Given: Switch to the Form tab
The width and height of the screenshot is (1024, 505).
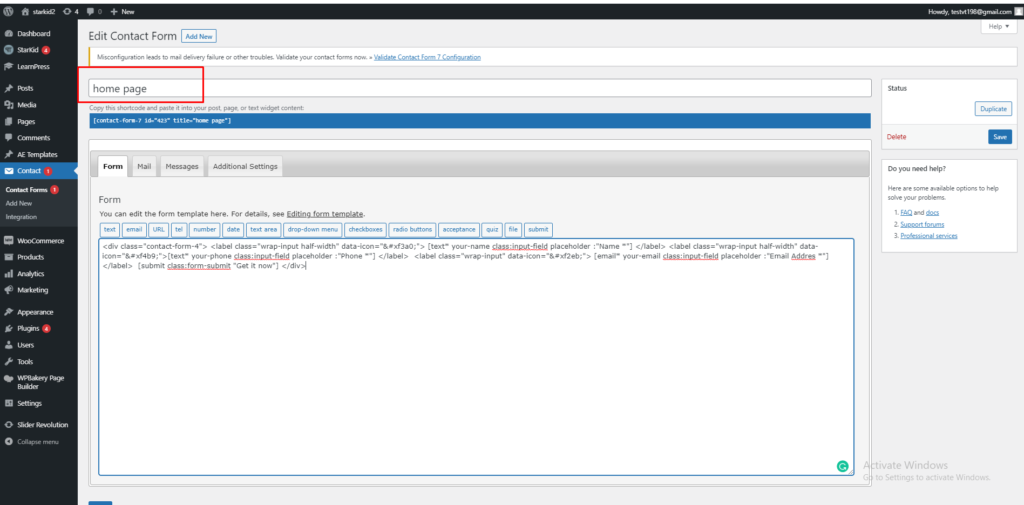Looking at the screenshot, I should coord(112,167).
